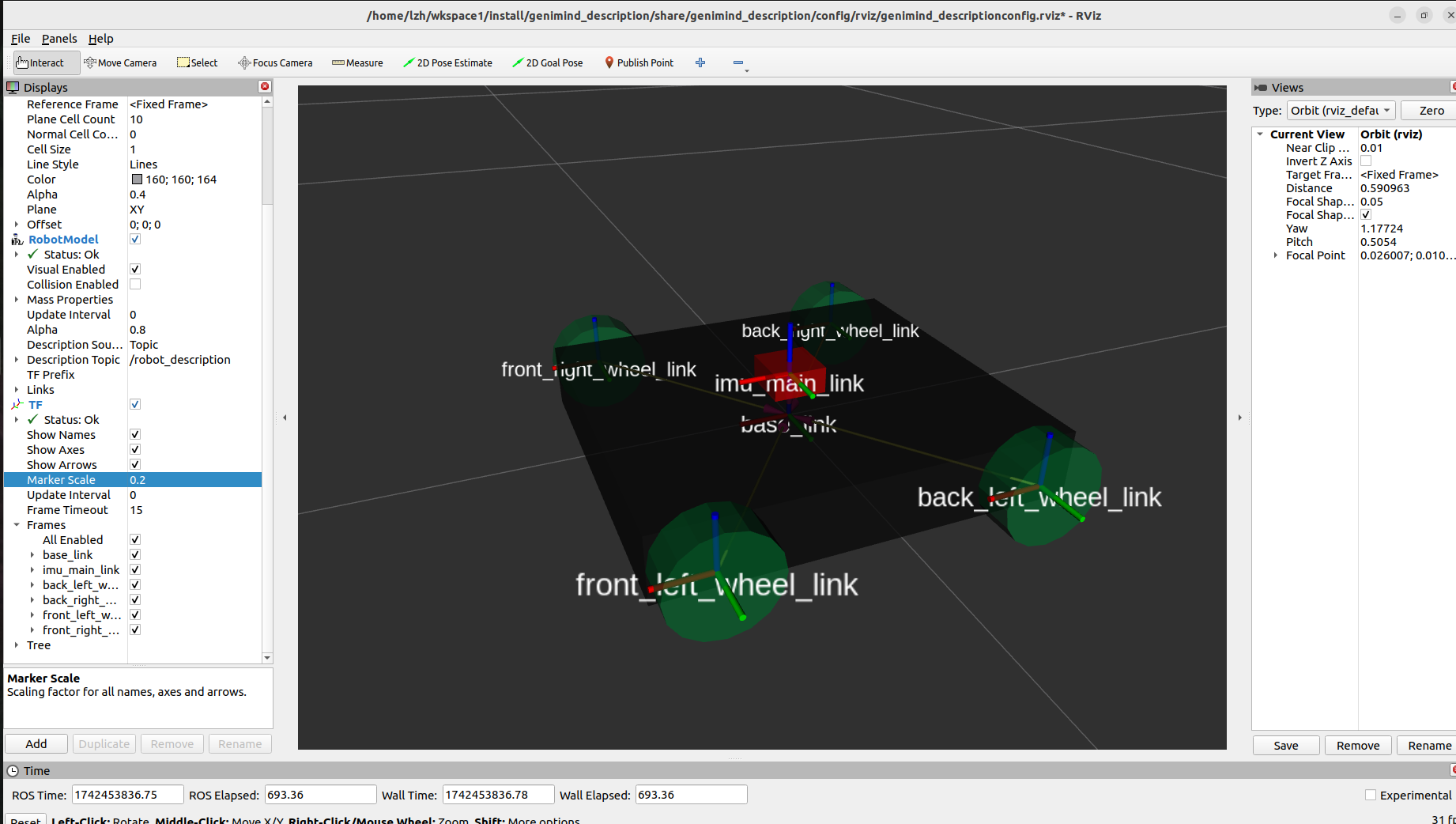Open the Panels menu
Image resolution: width=1456 pixels, height=824 pixels.
(59, 39)
